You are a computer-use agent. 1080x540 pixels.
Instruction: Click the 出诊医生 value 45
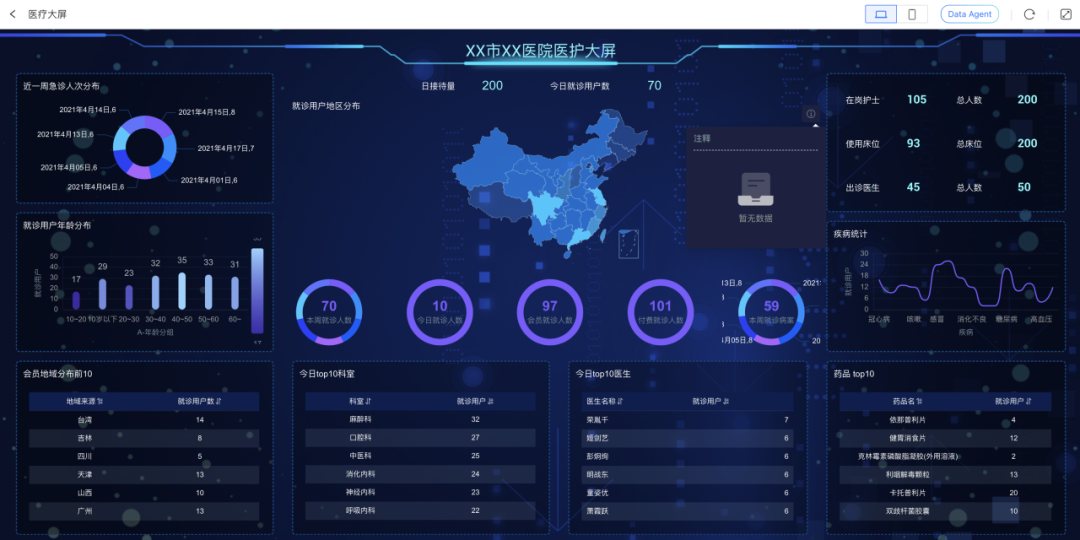coord(913,187)
